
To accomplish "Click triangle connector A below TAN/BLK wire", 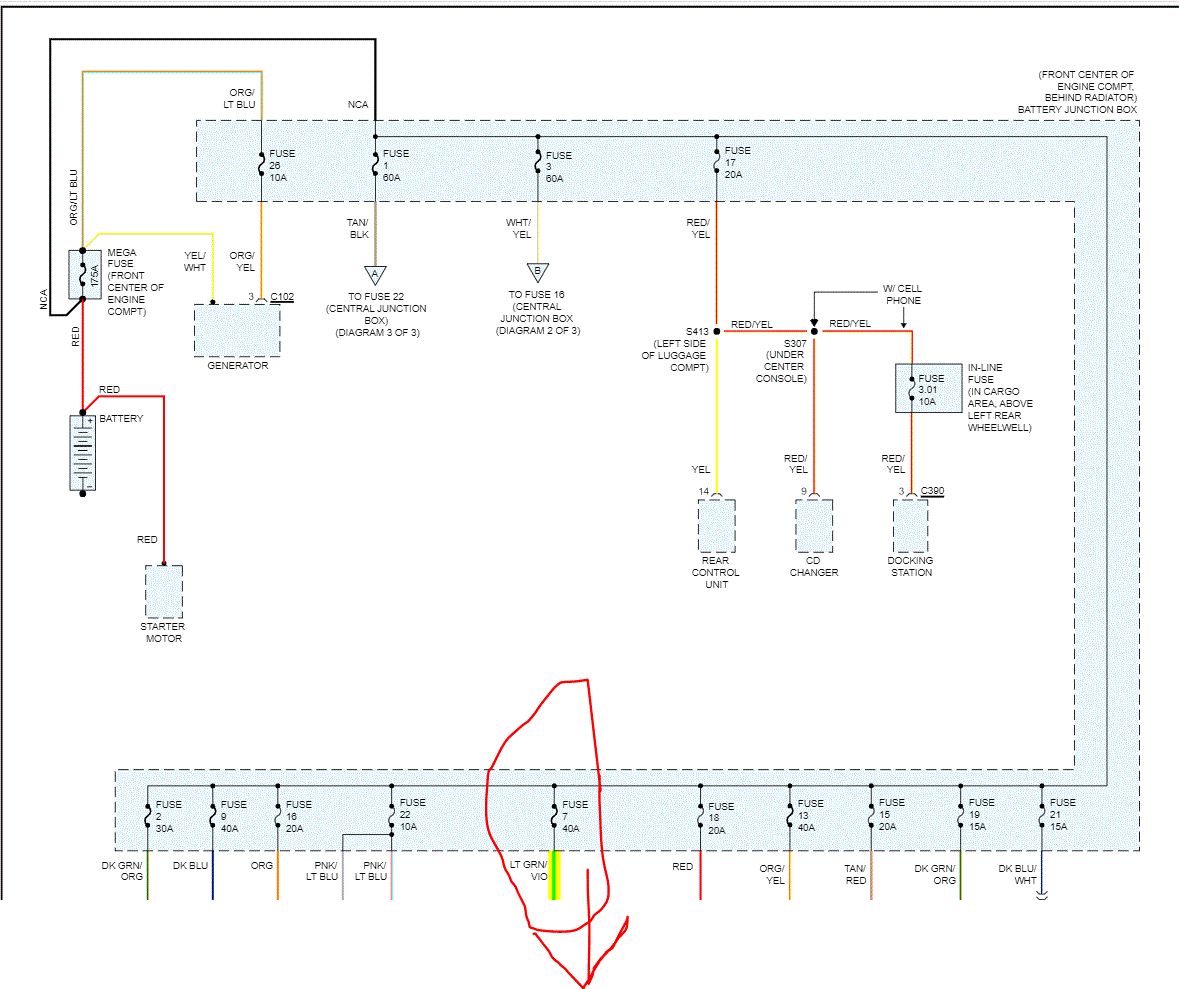I will pyautogui.click(x=375, y=275).
